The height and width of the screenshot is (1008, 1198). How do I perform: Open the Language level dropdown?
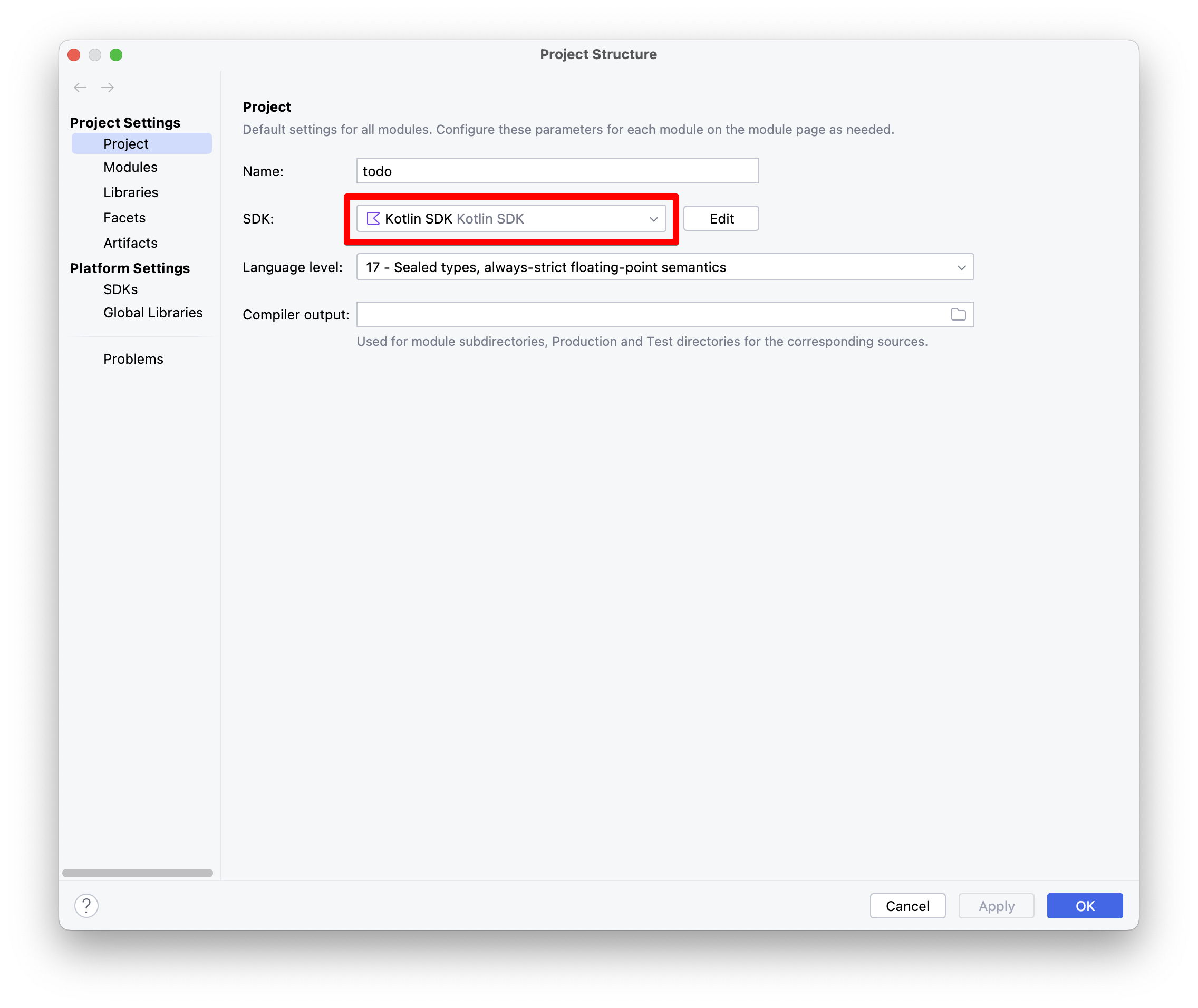point(664,267)
